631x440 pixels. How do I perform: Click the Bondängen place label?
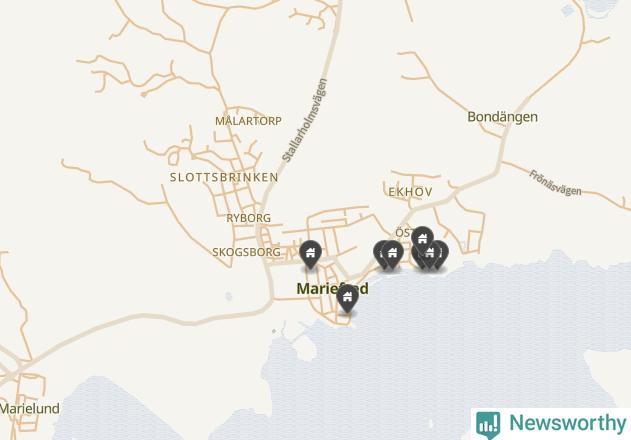pos(502,117)
